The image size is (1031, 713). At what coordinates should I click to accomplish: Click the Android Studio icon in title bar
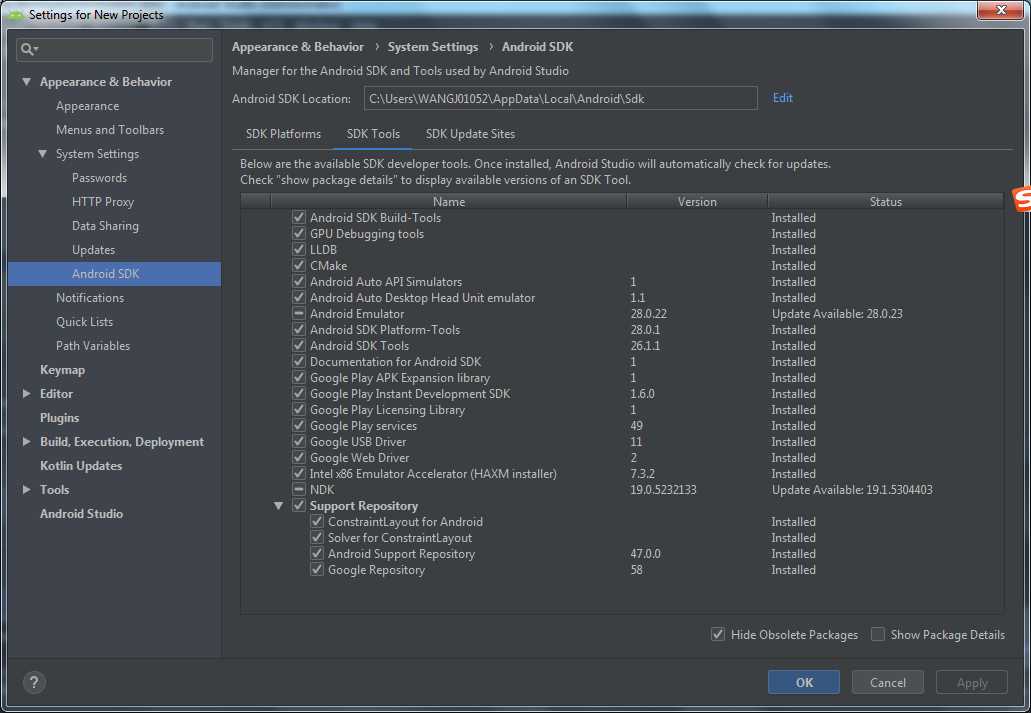[x=16, y=14]
